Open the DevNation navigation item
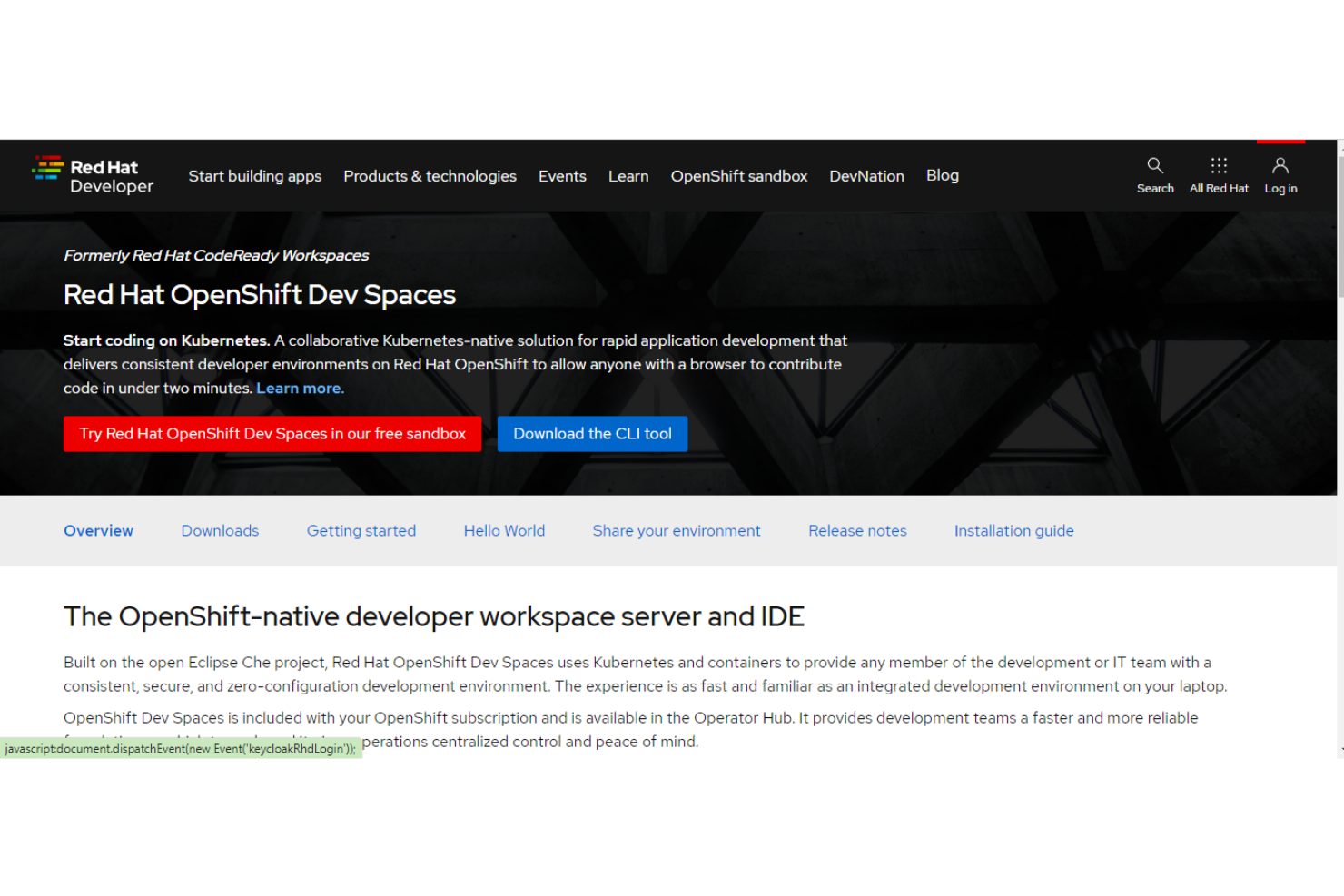The width and height of the screenshot is (1344, 896). (866, 176)
